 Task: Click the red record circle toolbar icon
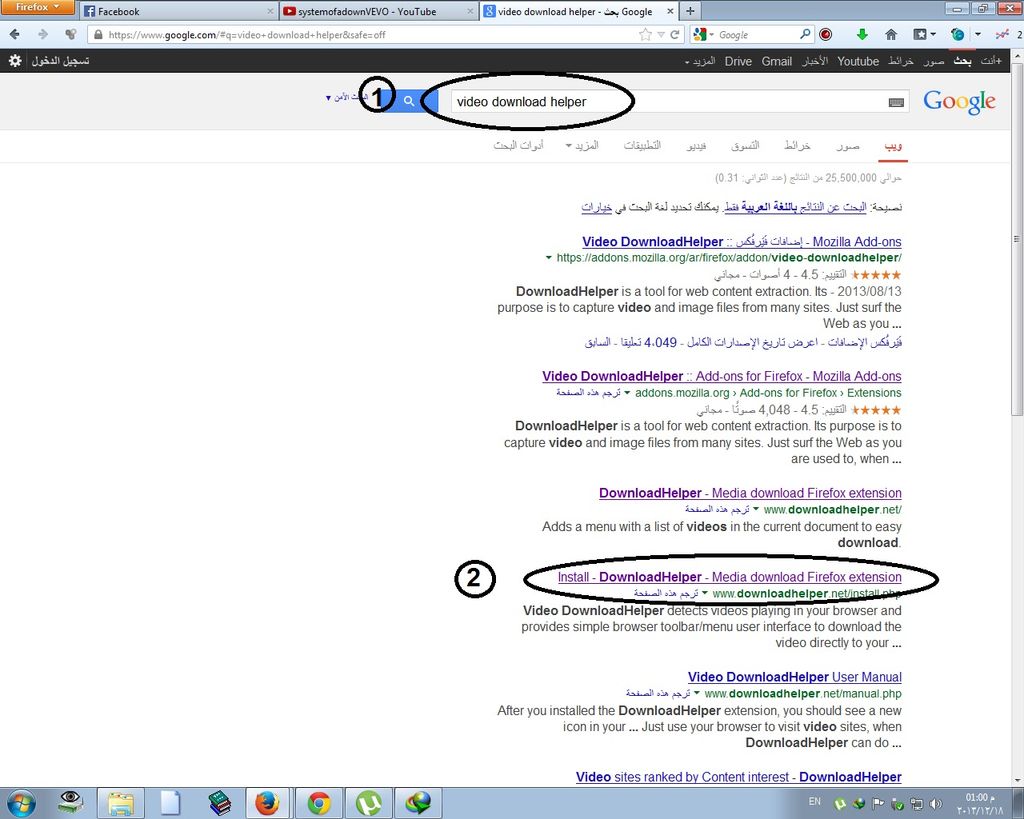pos(825,35)
